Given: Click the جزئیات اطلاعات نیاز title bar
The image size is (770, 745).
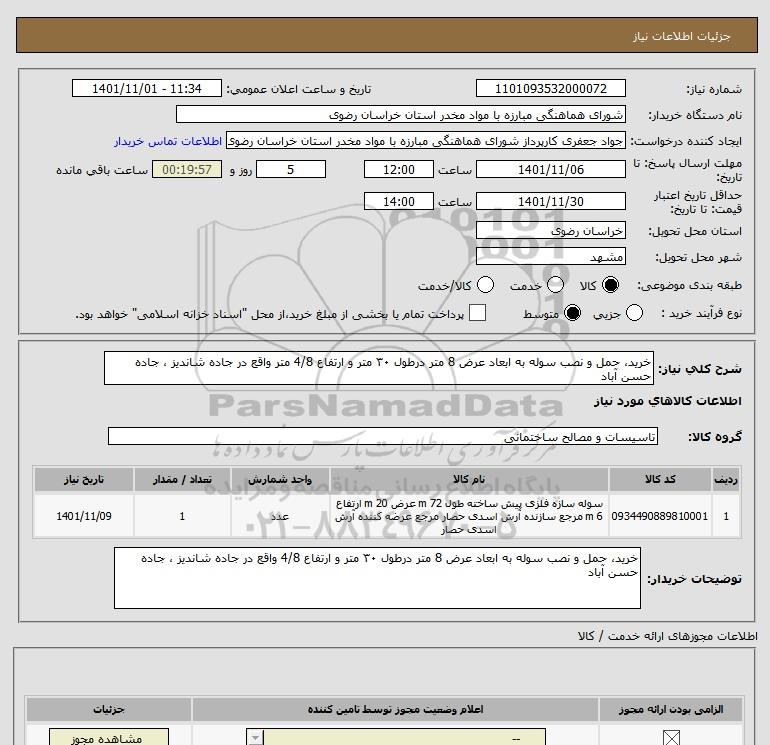Looking at the screenshot, I should tap(387, 35).
